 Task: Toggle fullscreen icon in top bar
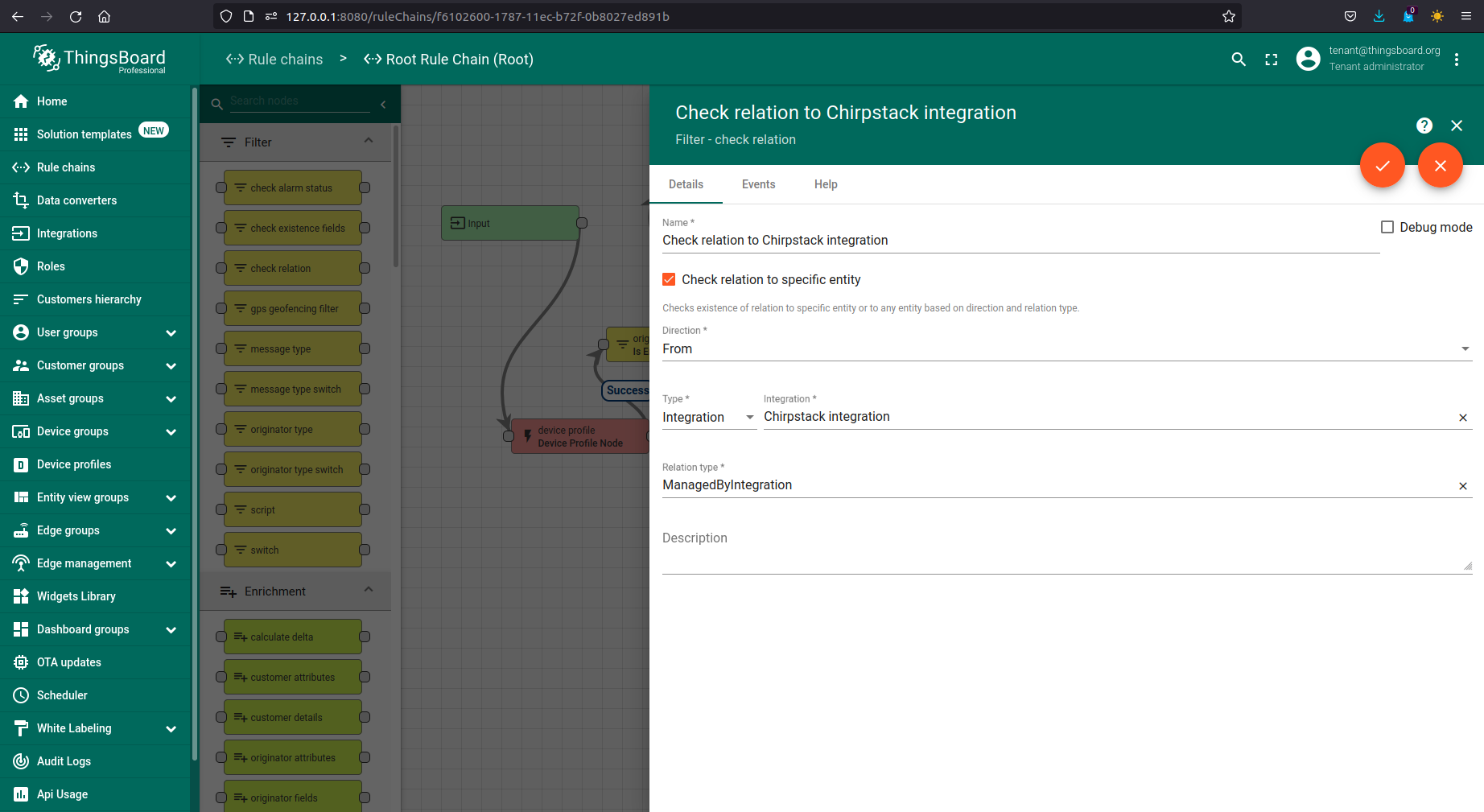(1272, 59)
